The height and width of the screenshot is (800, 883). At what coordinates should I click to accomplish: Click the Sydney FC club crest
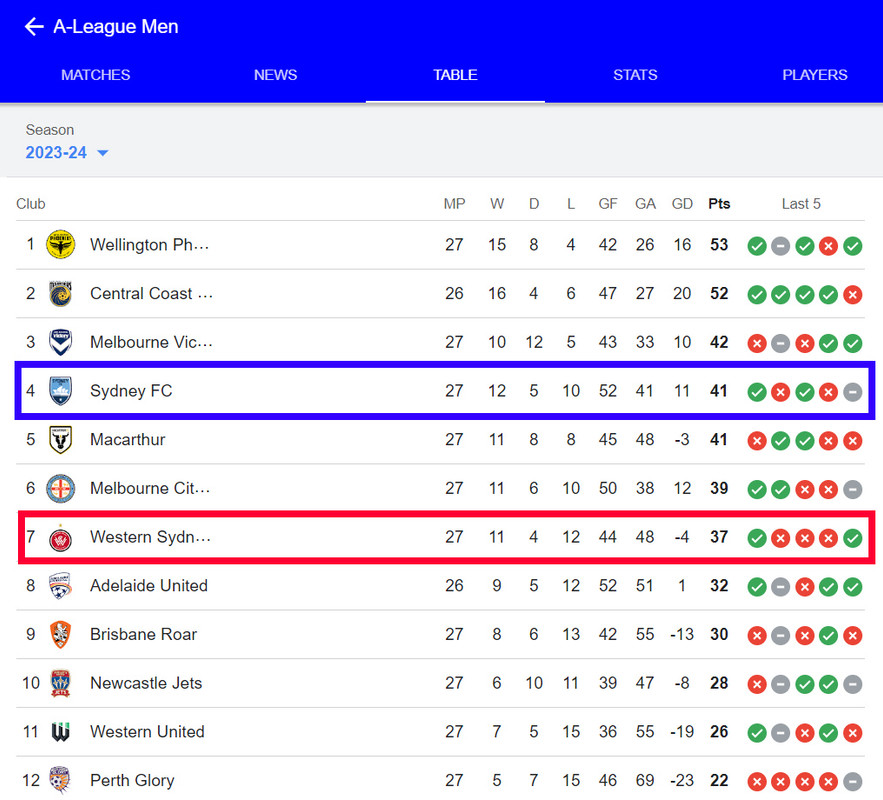pos(60,391)
